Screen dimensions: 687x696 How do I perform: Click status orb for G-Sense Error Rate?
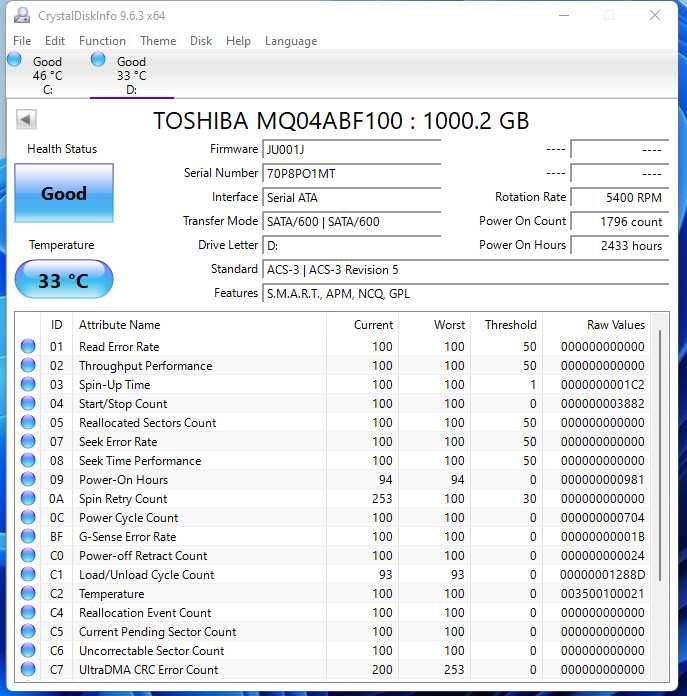[x=28, y=536]
